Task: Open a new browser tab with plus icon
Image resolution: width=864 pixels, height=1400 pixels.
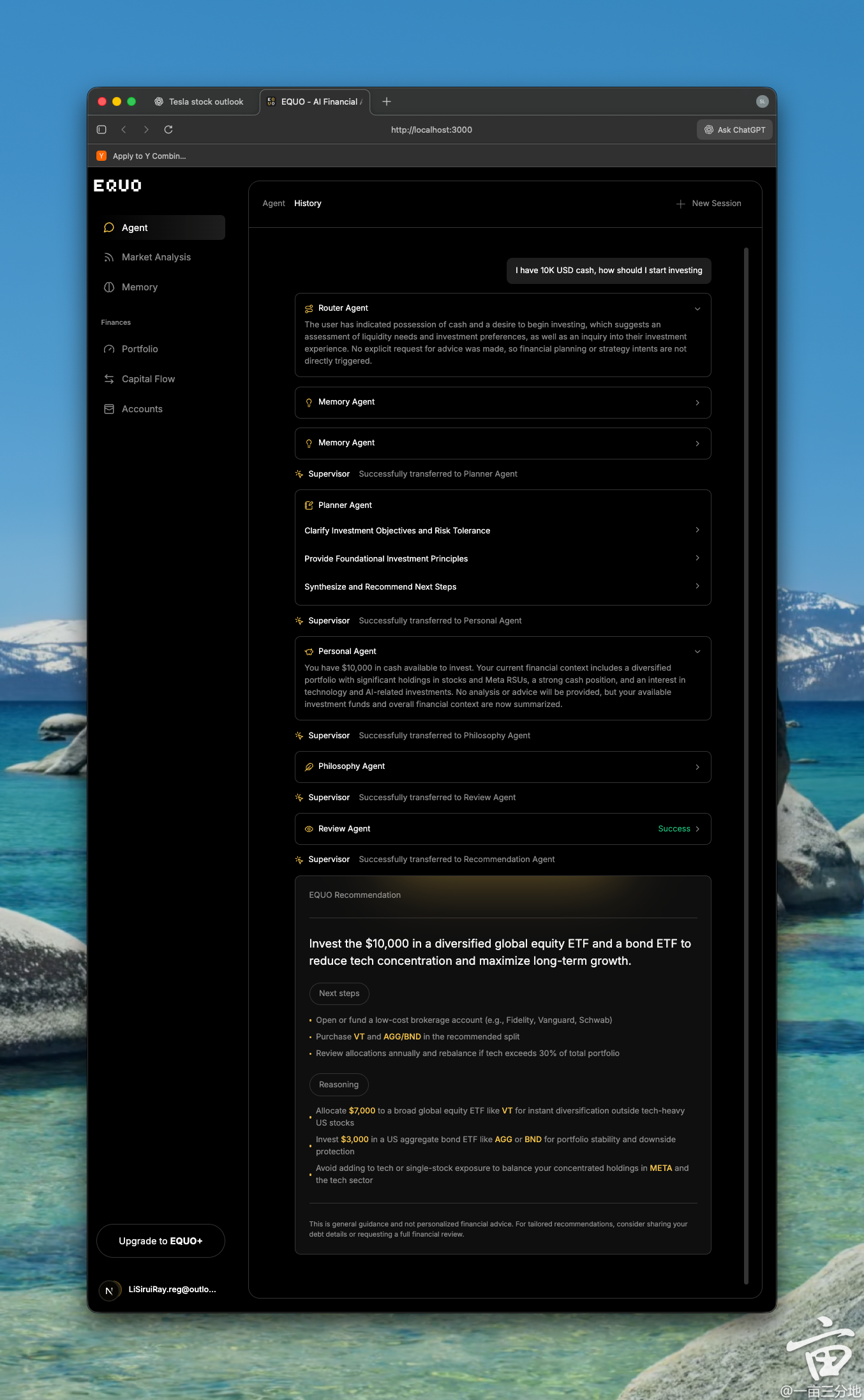Action: coord(387,101)
